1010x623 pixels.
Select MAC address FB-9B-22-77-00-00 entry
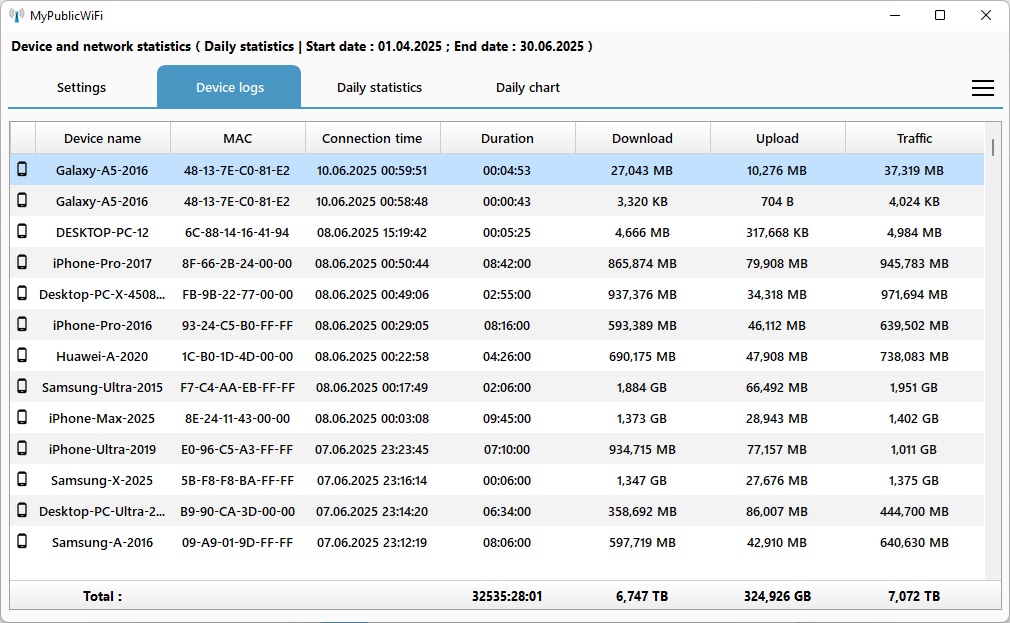[x=238, y=295]
